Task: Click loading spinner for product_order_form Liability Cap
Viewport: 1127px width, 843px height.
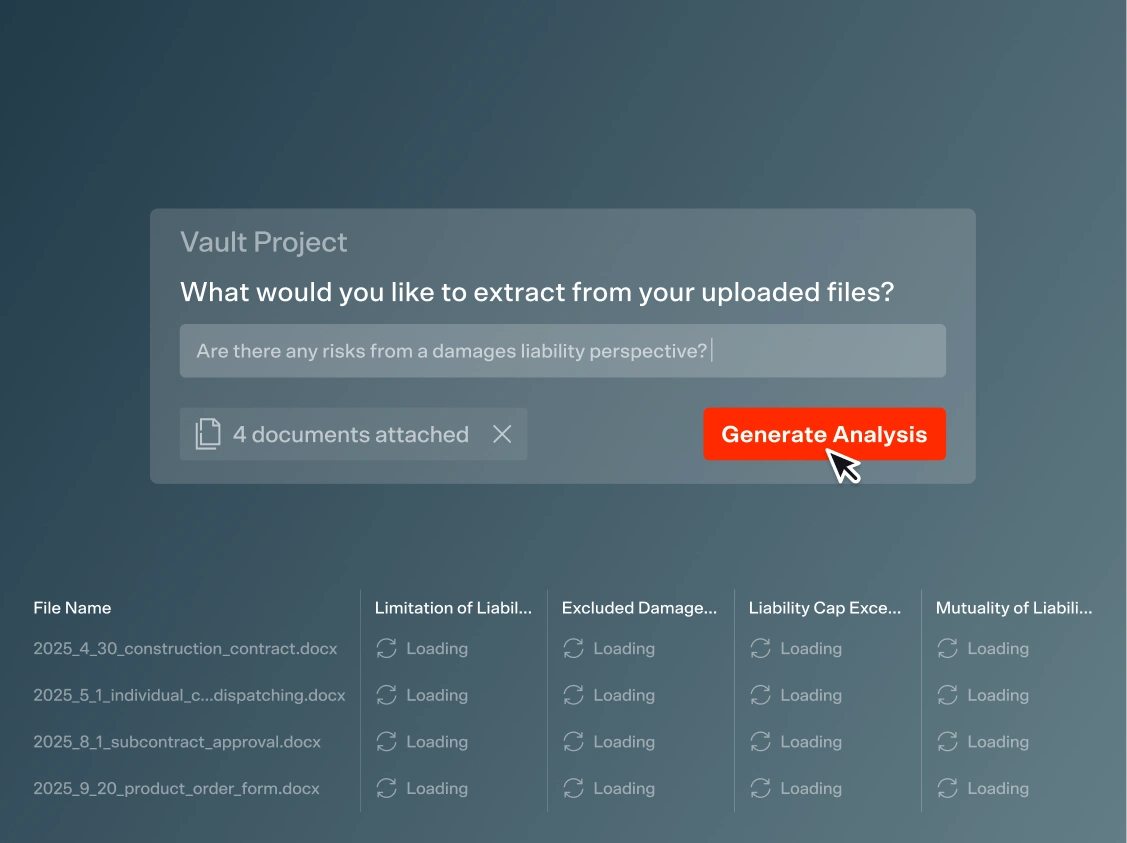Action: pos(760,788)
